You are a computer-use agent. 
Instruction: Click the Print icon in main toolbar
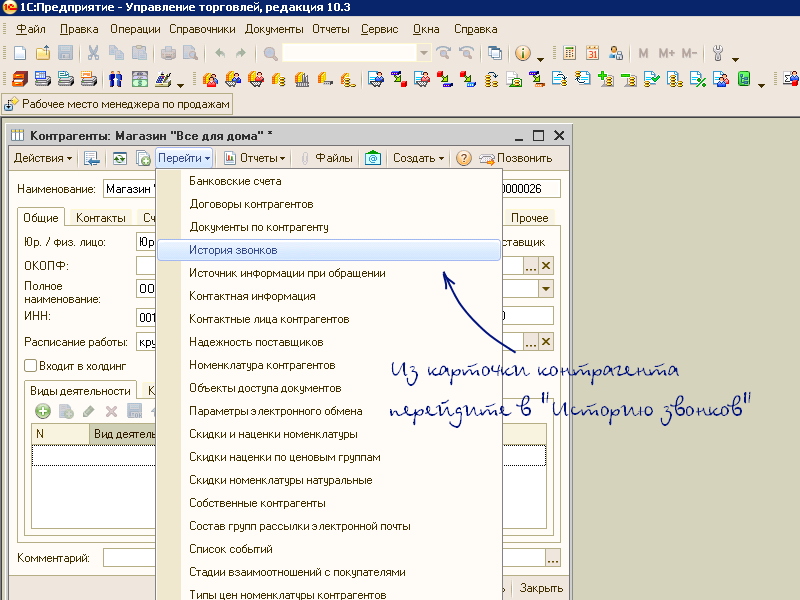(168, 53)
